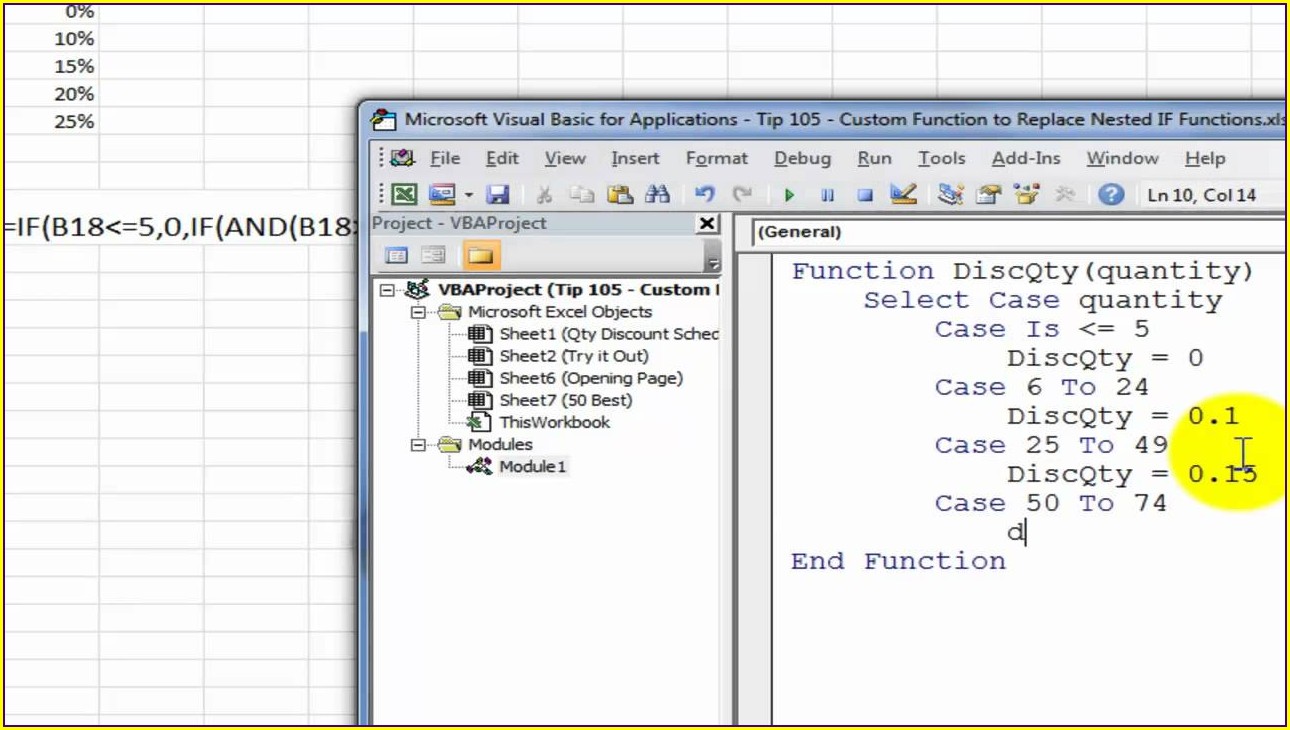This screenshot has height=730, width=1290.
Task: Open the View menu
Action: point(565,158)
